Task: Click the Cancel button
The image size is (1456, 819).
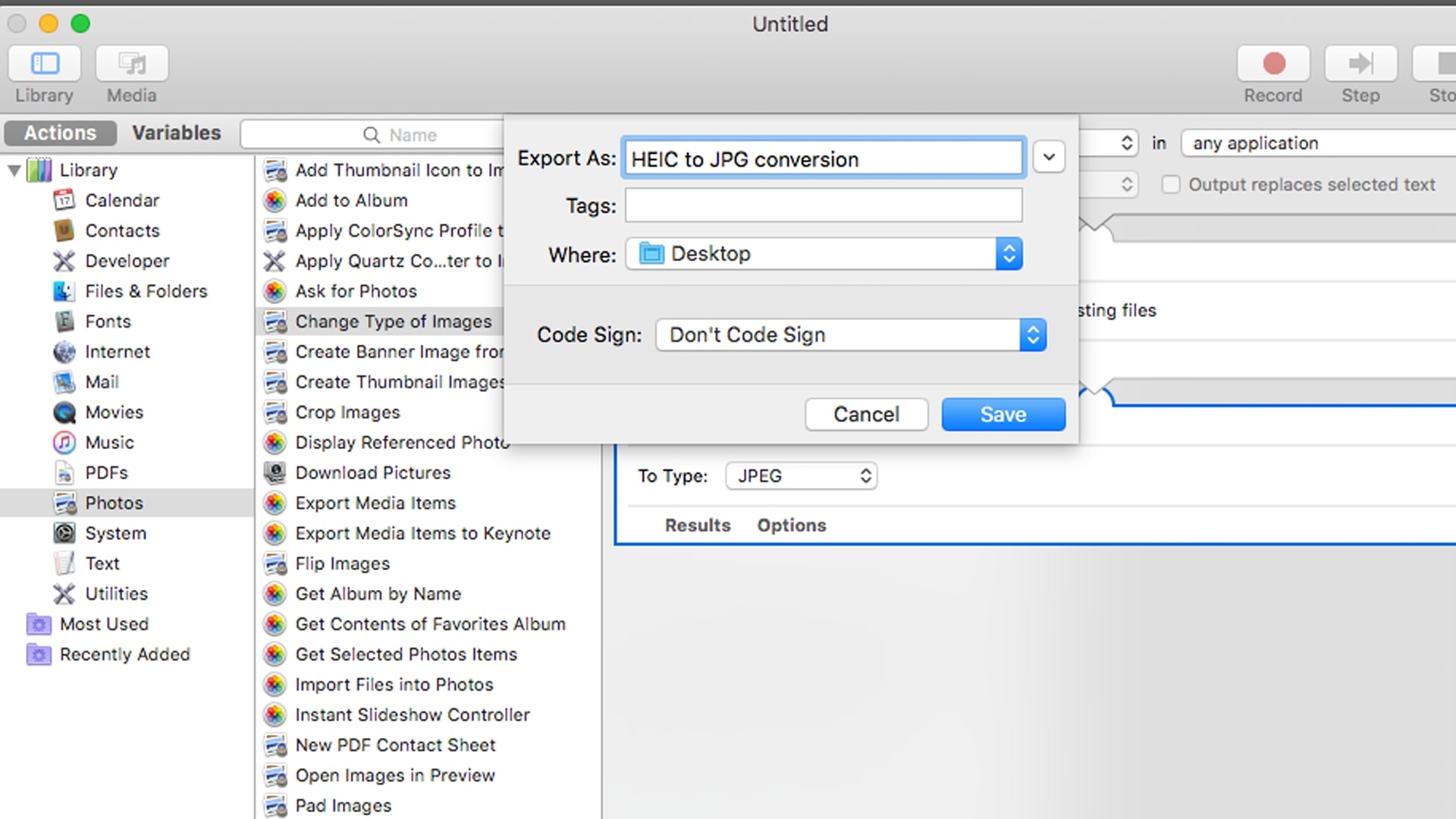Action: pos(866,414)
